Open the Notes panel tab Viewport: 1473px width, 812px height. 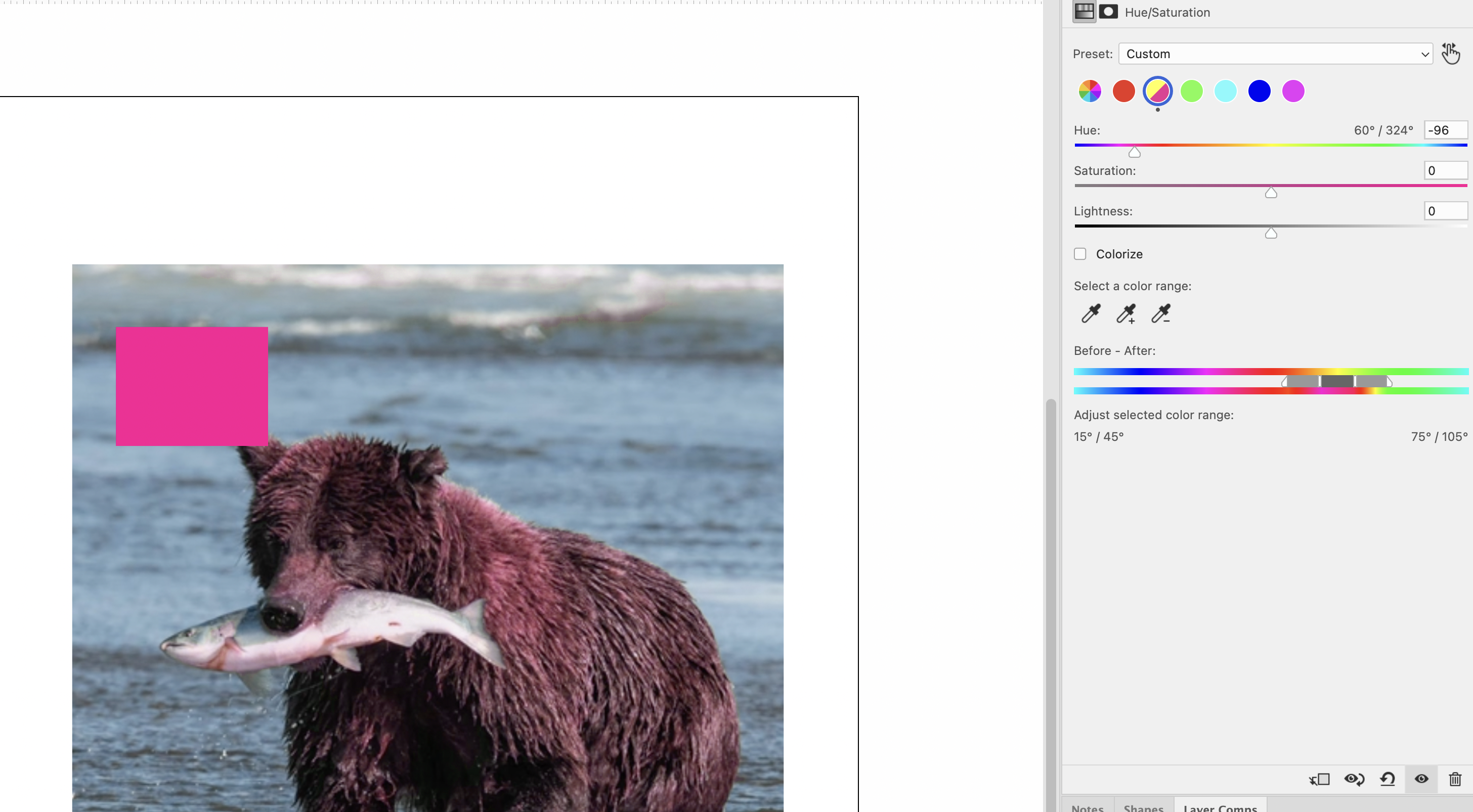click(x=1088, y=807)
